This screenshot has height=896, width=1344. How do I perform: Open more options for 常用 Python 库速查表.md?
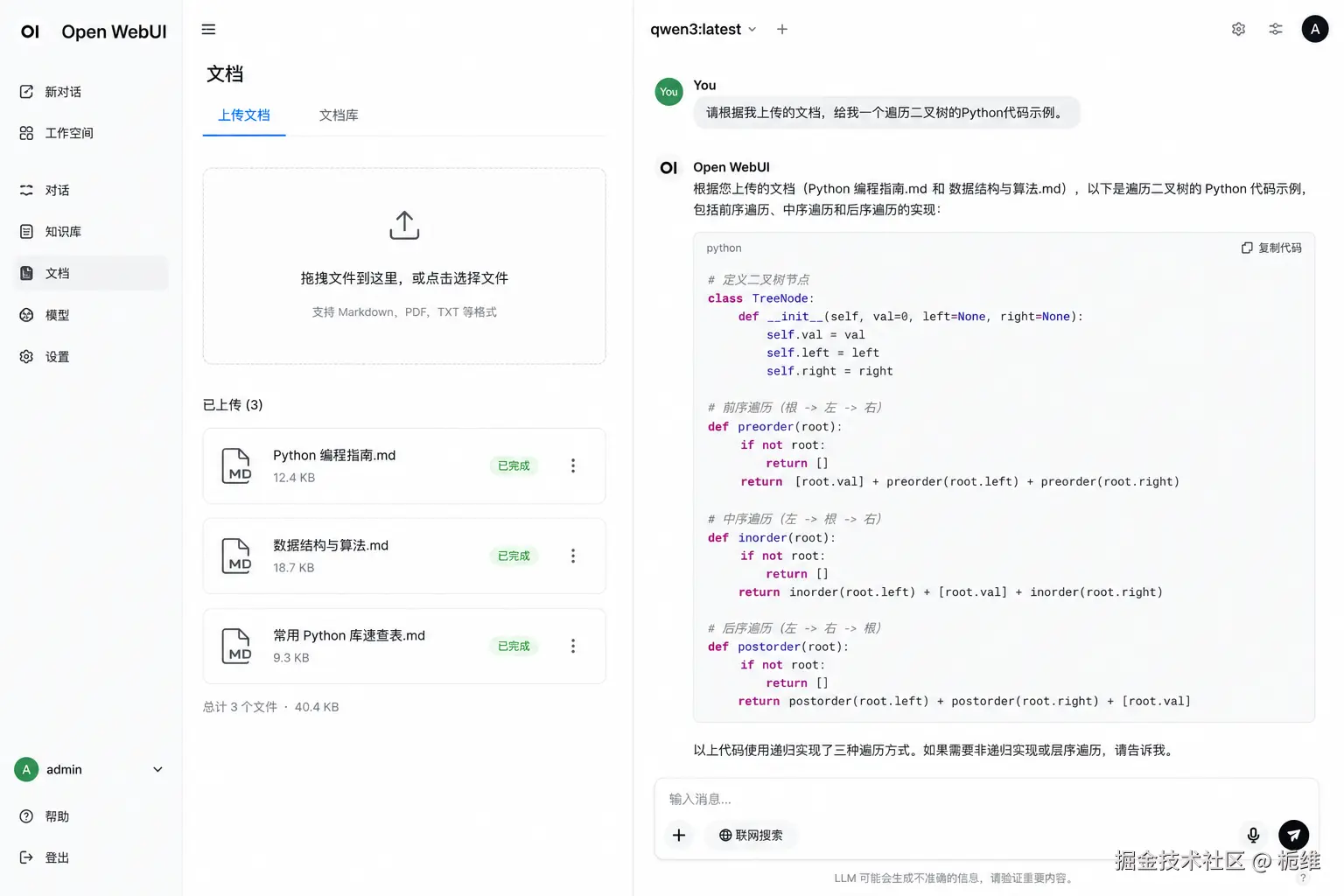click(573, 646)
